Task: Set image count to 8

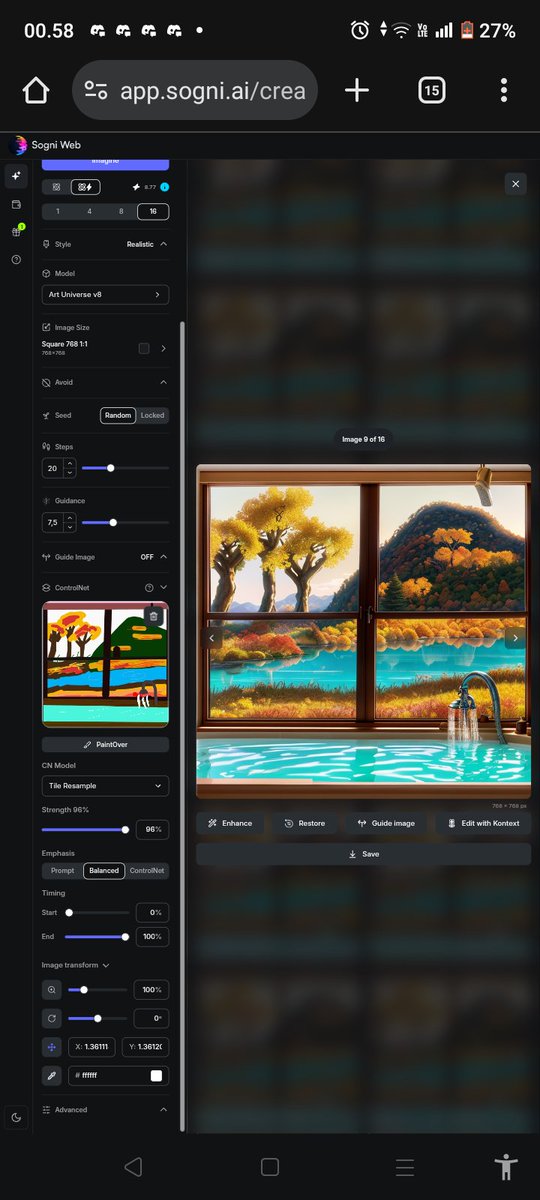Action: pos(121,211)
